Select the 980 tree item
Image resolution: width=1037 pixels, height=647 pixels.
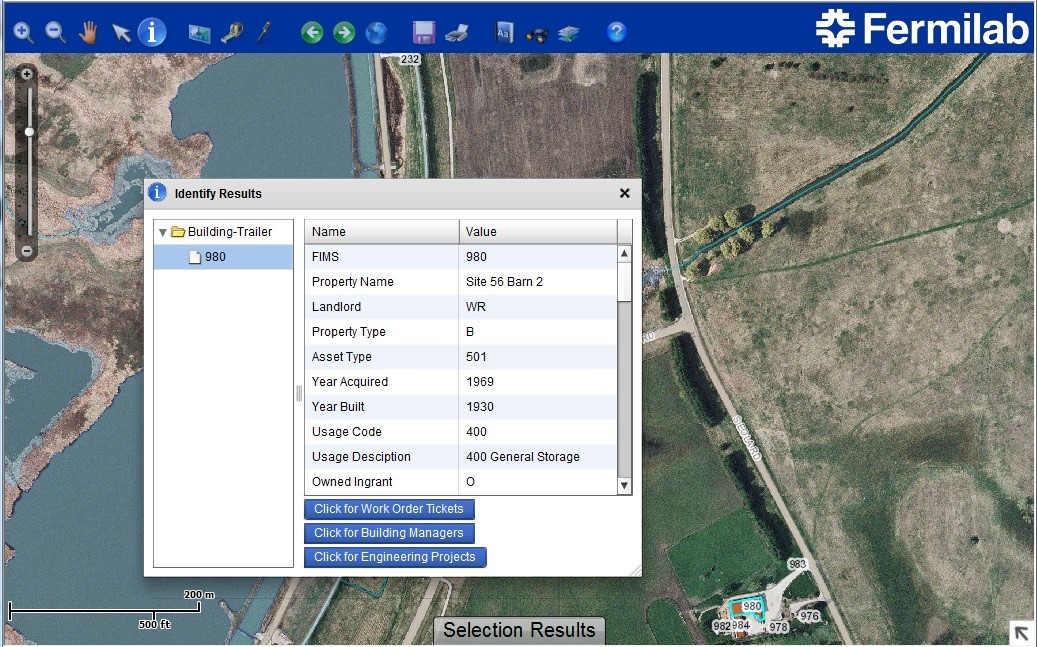point(215,257)
